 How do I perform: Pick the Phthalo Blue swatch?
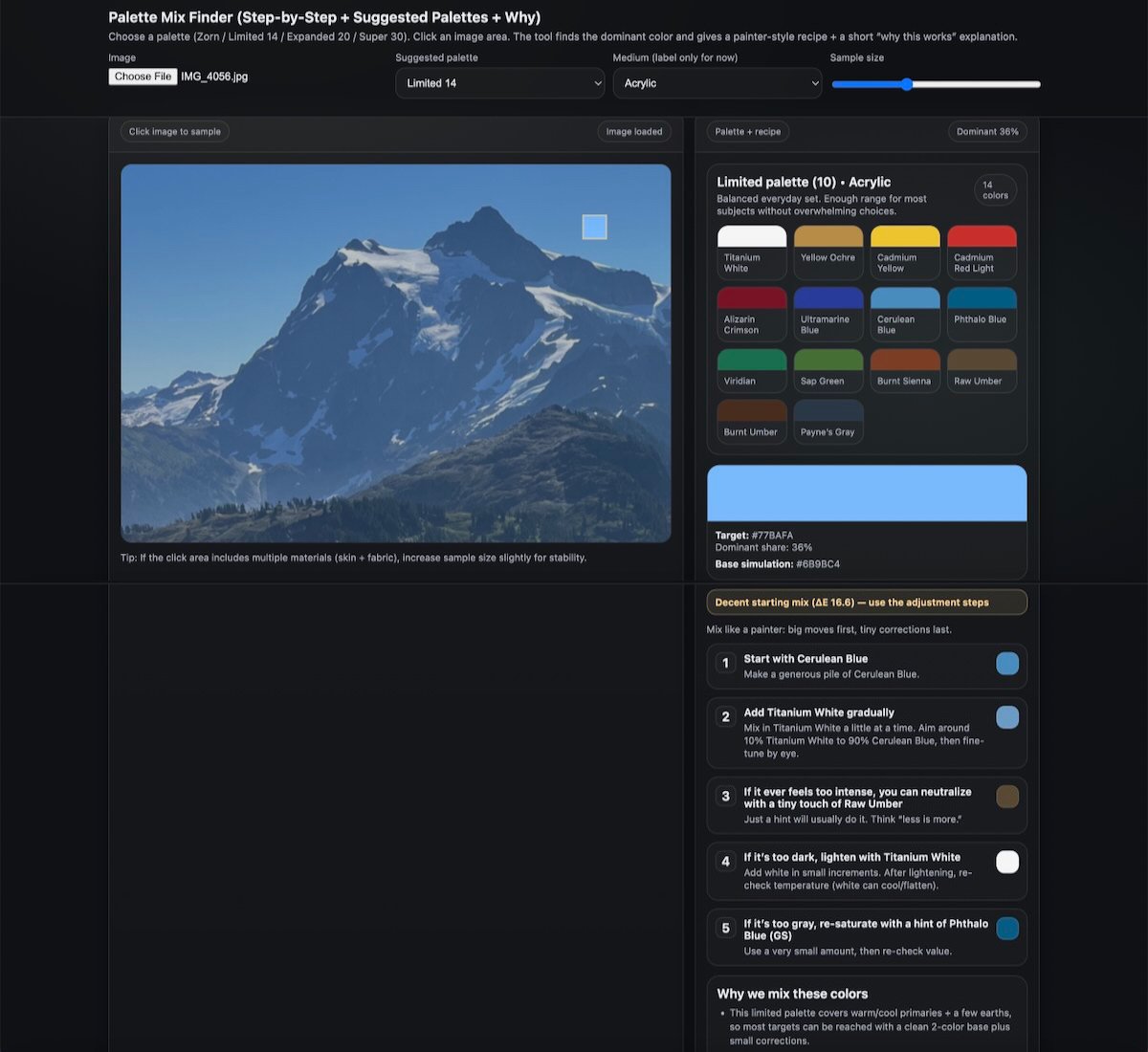982,314
